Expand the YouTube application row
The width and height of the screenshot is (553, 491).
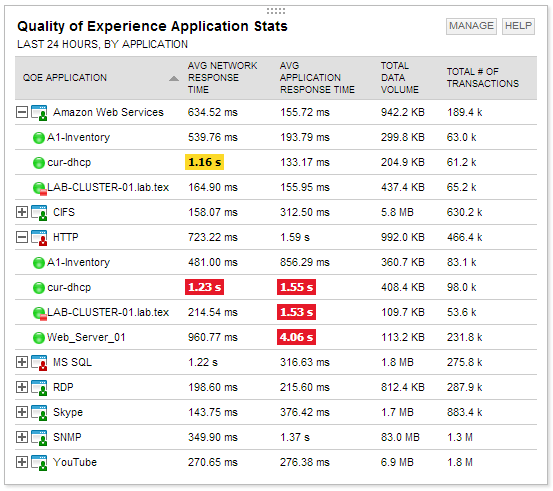[22, 462]
